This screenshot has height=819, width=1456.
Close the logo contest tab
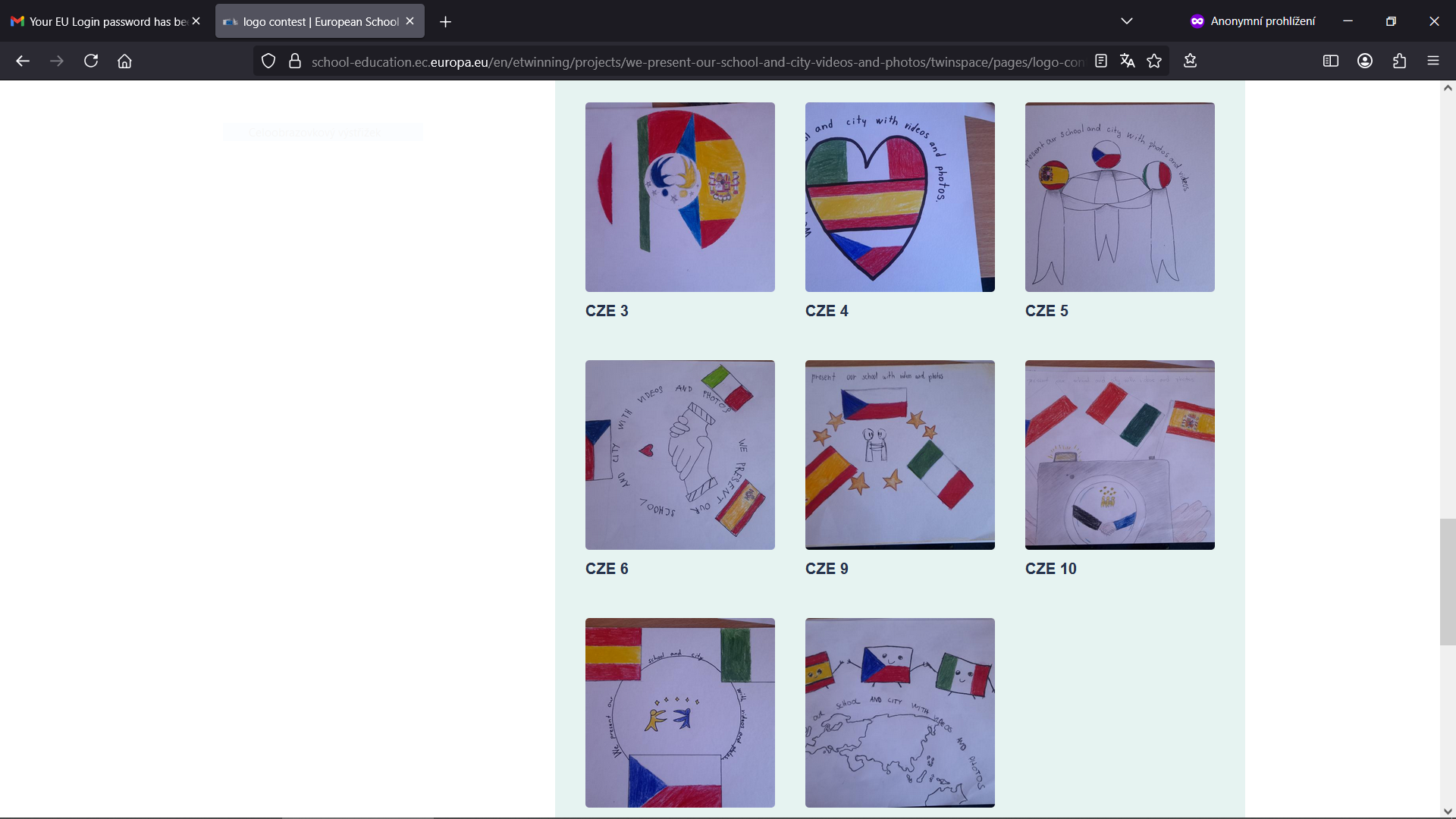click(x=410, y=21)
